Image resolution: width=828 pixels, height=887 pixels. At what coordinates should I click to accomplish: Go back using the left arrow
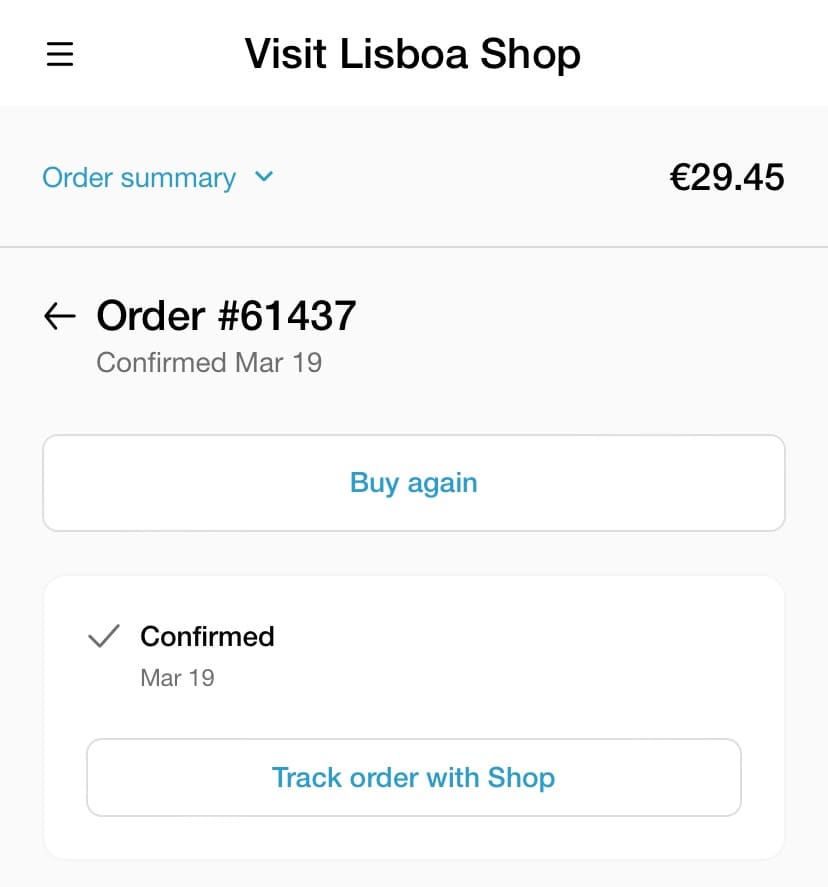60,317
